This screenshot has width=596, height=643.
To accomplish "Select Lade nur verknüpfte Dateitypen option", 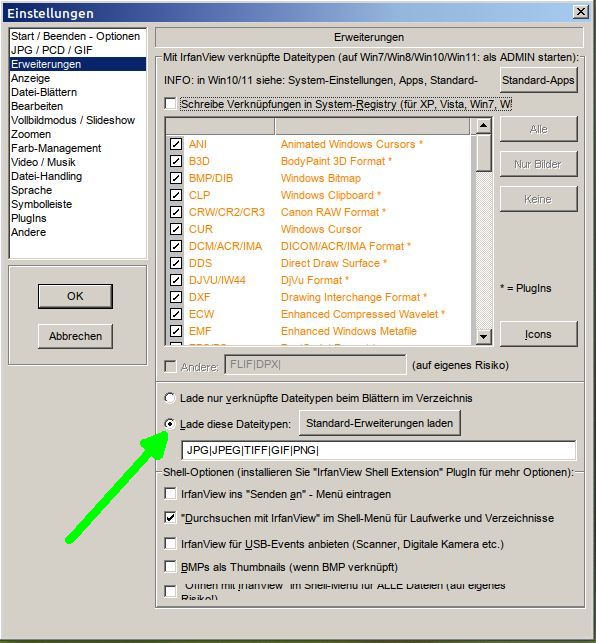I will click(x=169, y=398).
